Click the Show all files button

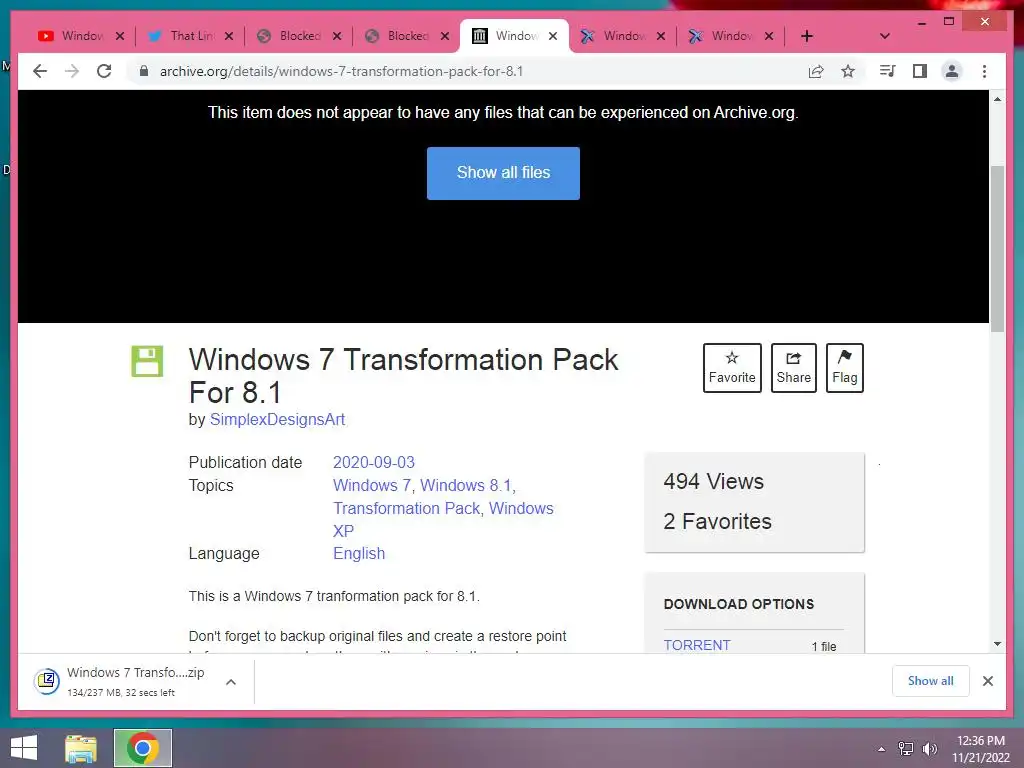[503, 173]
